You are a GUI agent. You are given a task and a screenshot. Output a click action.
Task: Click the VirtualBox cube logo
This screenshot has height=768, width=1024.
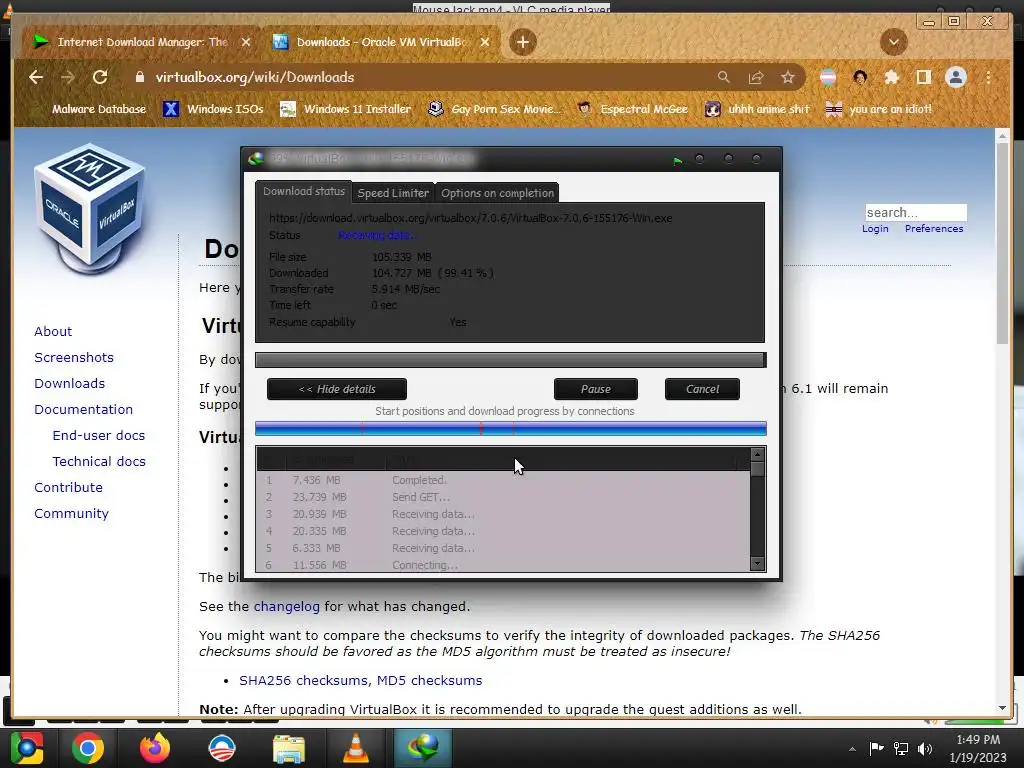pos(89,208)
